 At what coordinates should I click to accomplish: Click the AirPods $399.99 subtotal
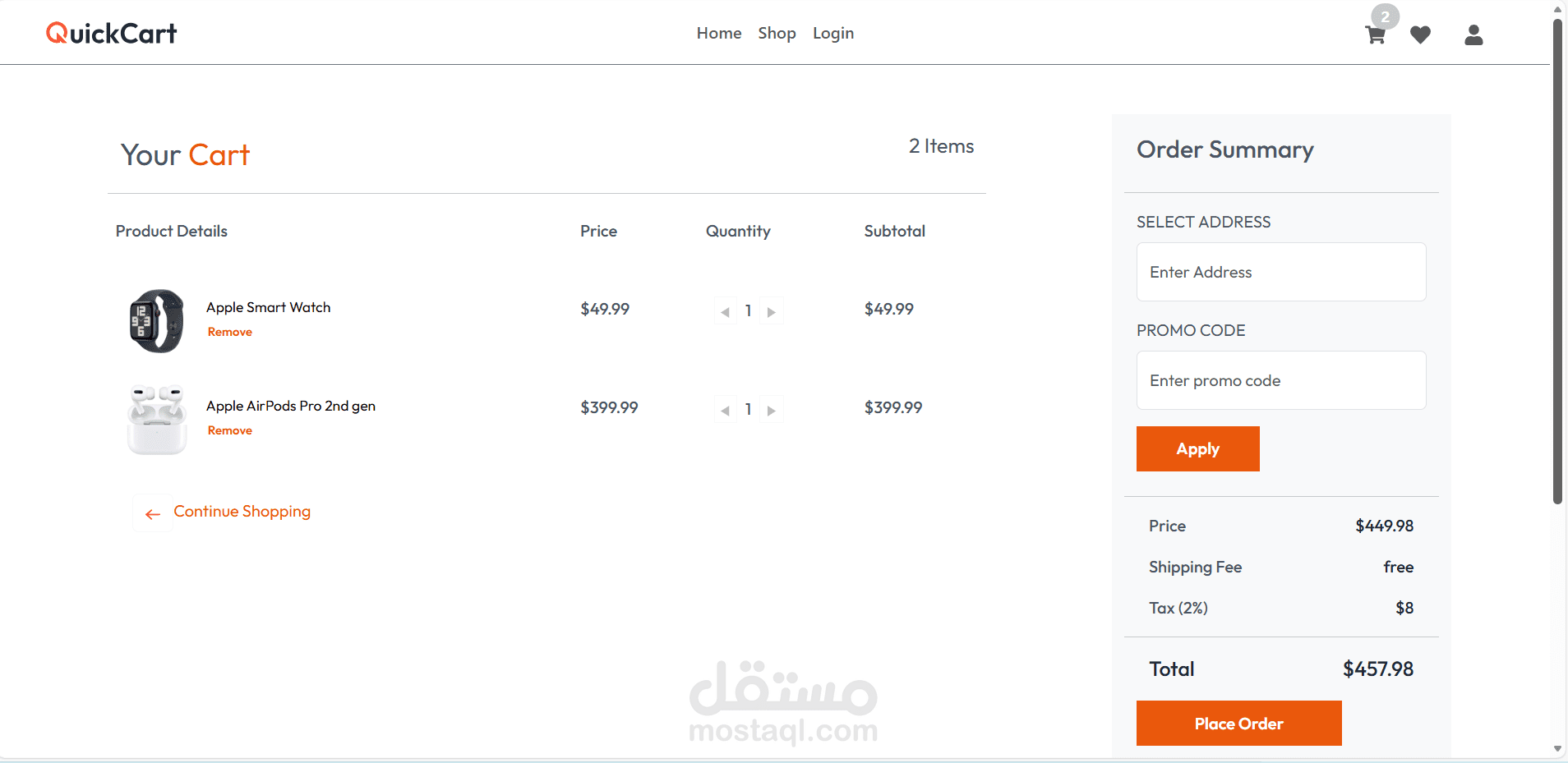click(x=893, y=407)
